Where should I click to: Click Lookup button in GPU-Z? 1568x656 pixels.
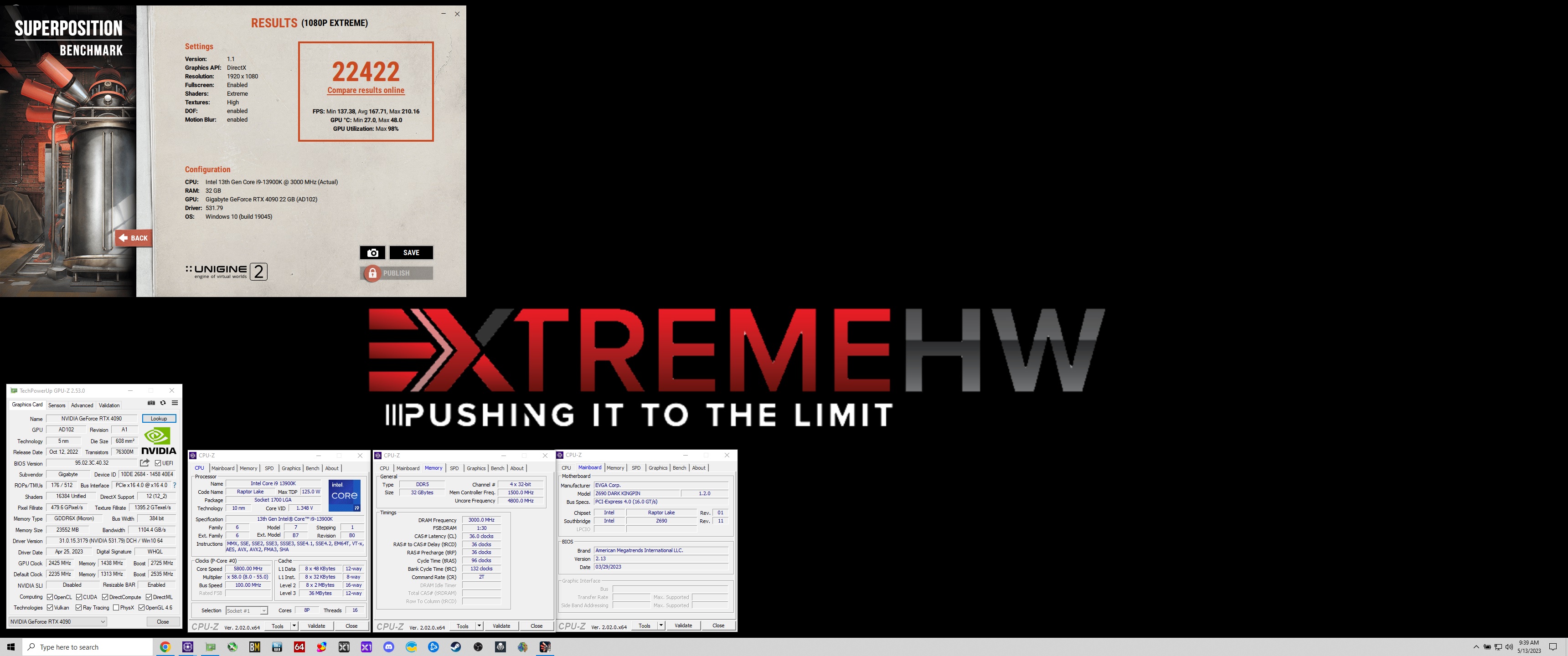tap(159, 419)
